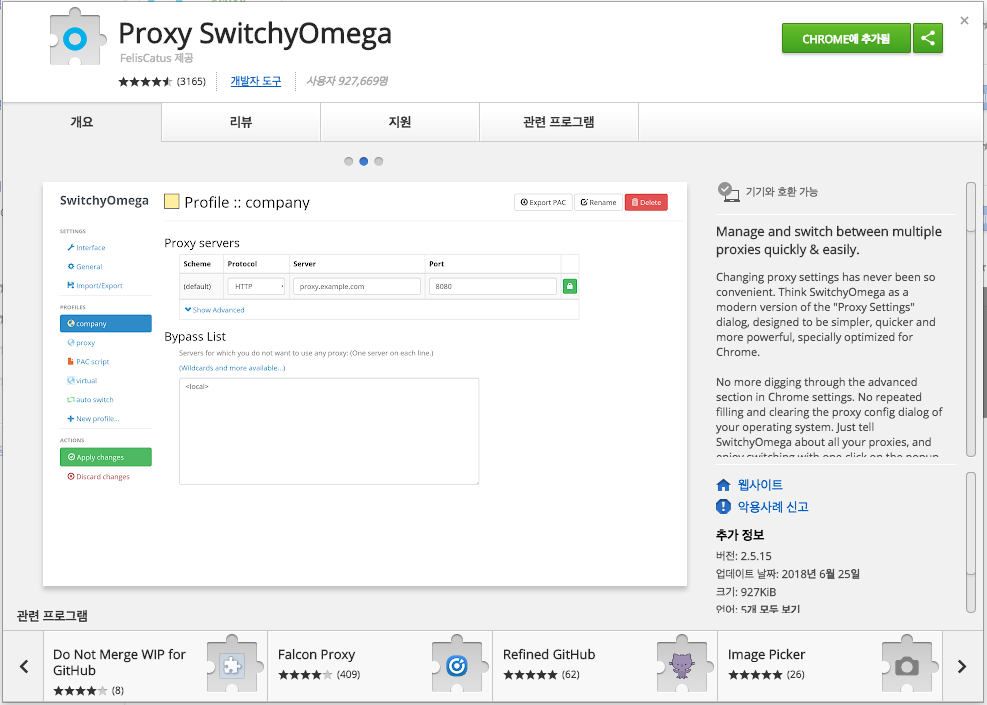Click the share icon button
This screenshot has width=987, height=705.
[928, 39]
